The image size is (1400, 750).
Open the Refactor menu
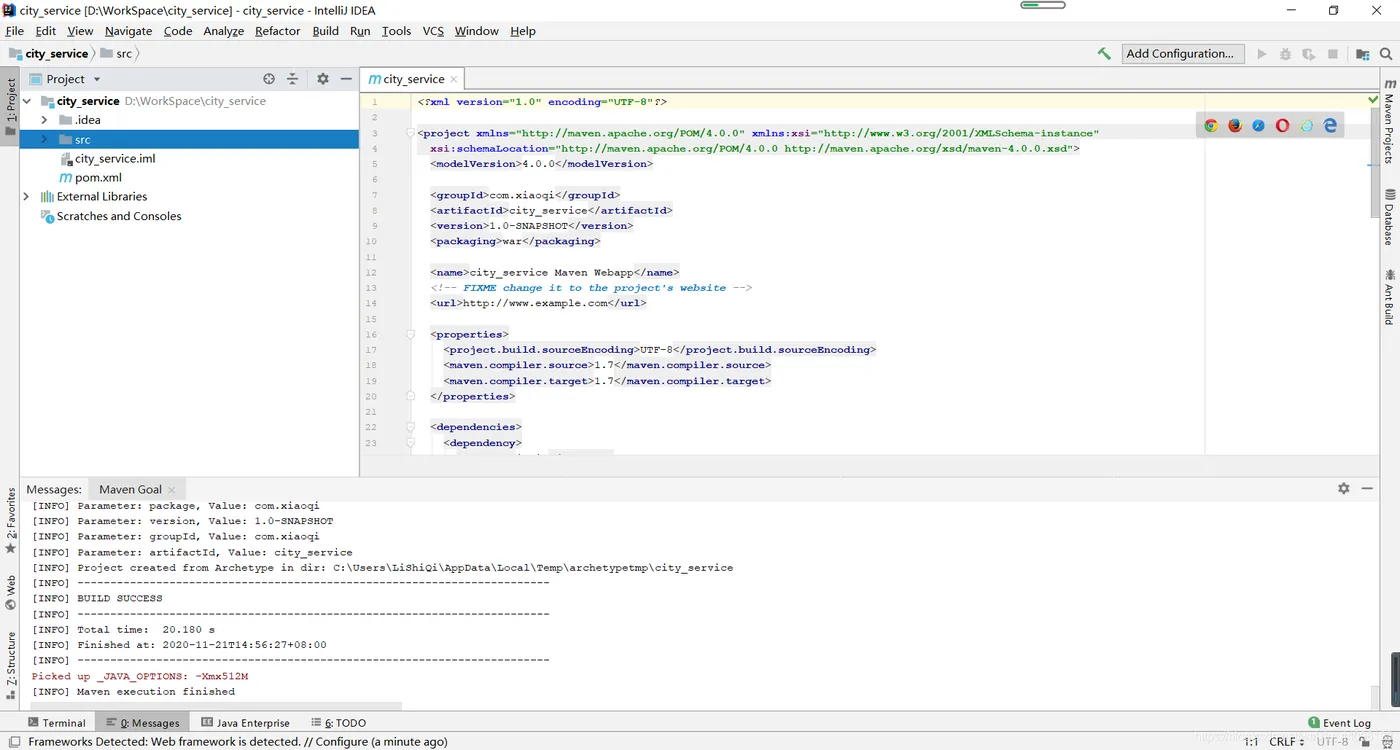tap(277, 31)
